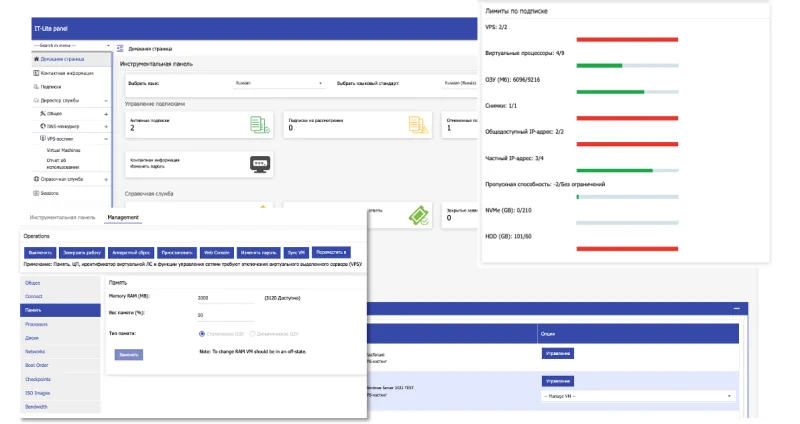Open the home page icon in sidebar
Viewport: 800px width, 424px height.
tap(36, 59)
